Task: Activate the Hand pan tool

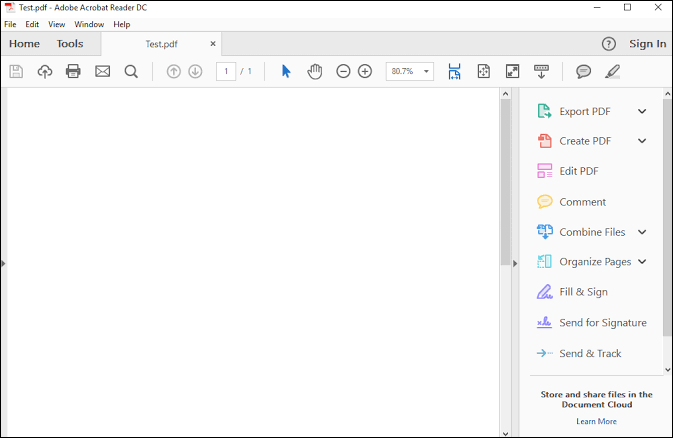Action: (x=315, y=71)
